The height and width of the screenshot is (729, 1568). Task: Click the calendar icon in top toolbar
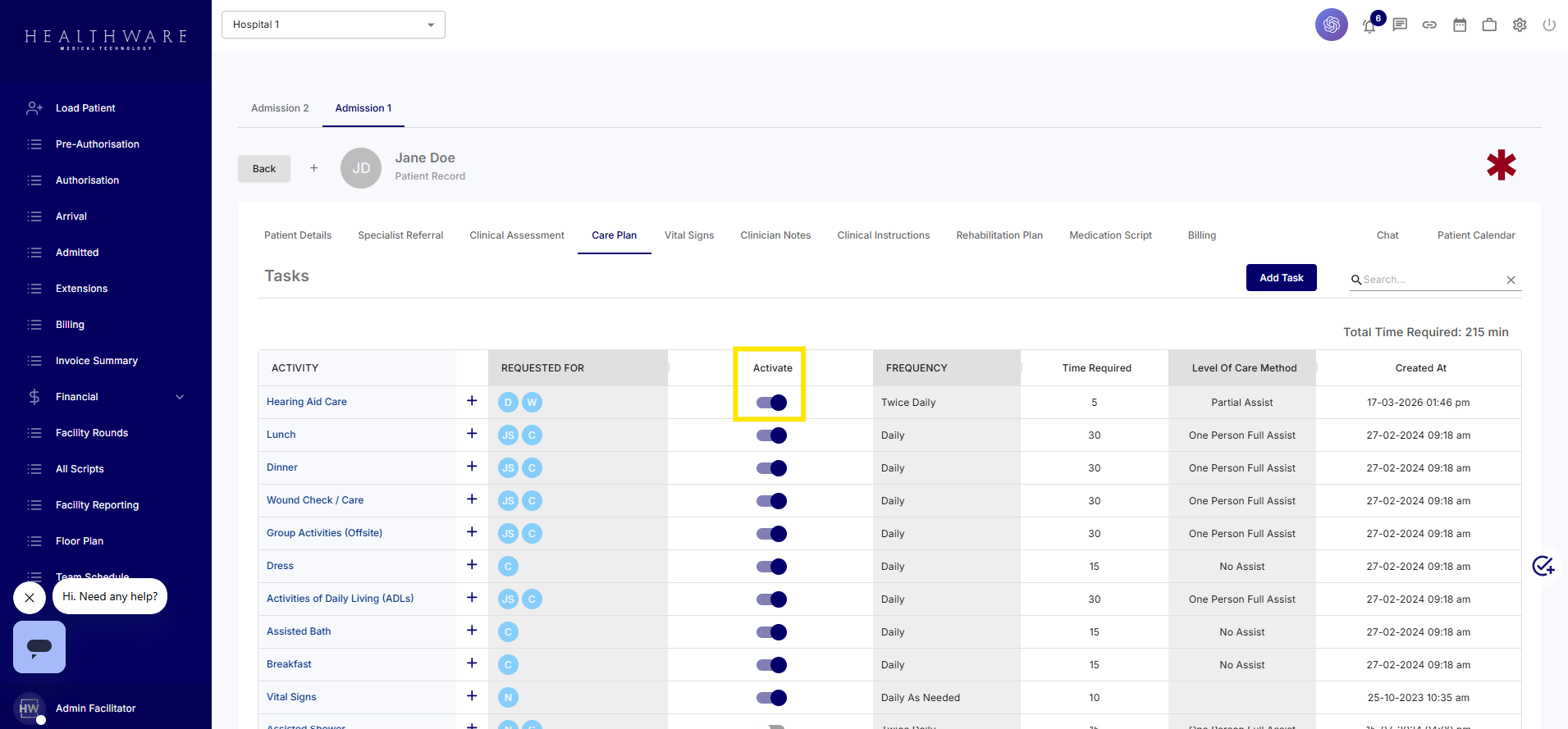point(1460,25)
